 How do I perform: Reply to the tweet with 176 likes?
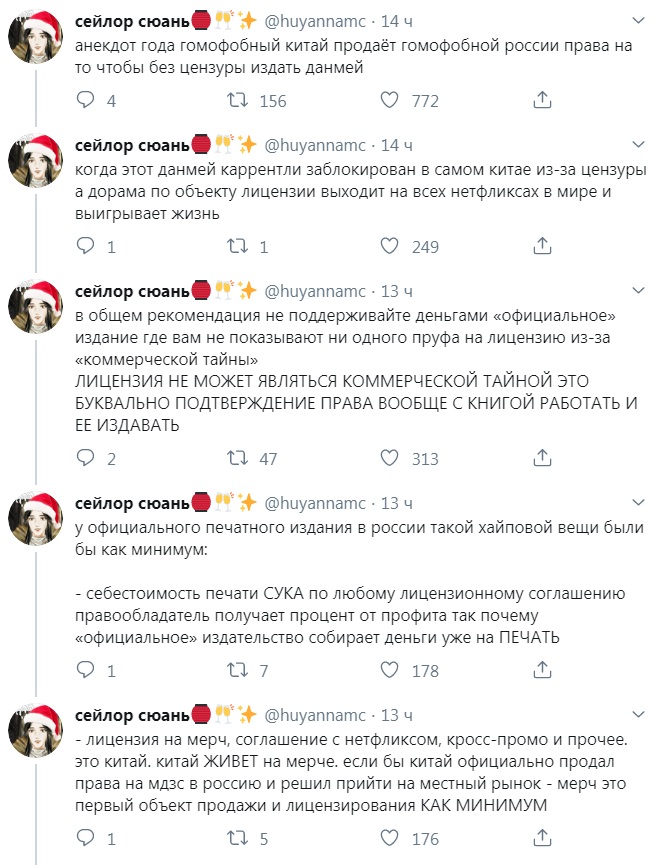click(x=86, y=839)
